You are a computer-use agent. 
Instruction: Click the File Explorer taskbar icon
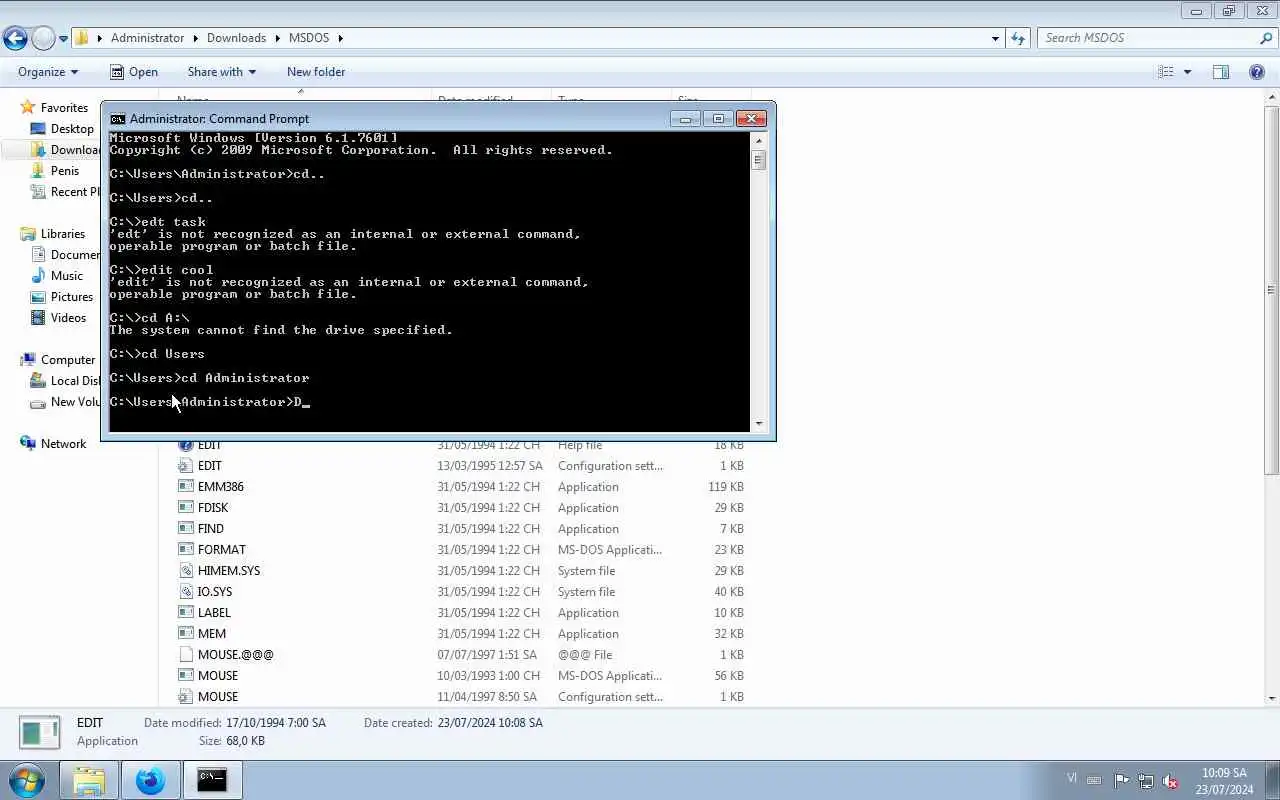(x=89, y=780)
